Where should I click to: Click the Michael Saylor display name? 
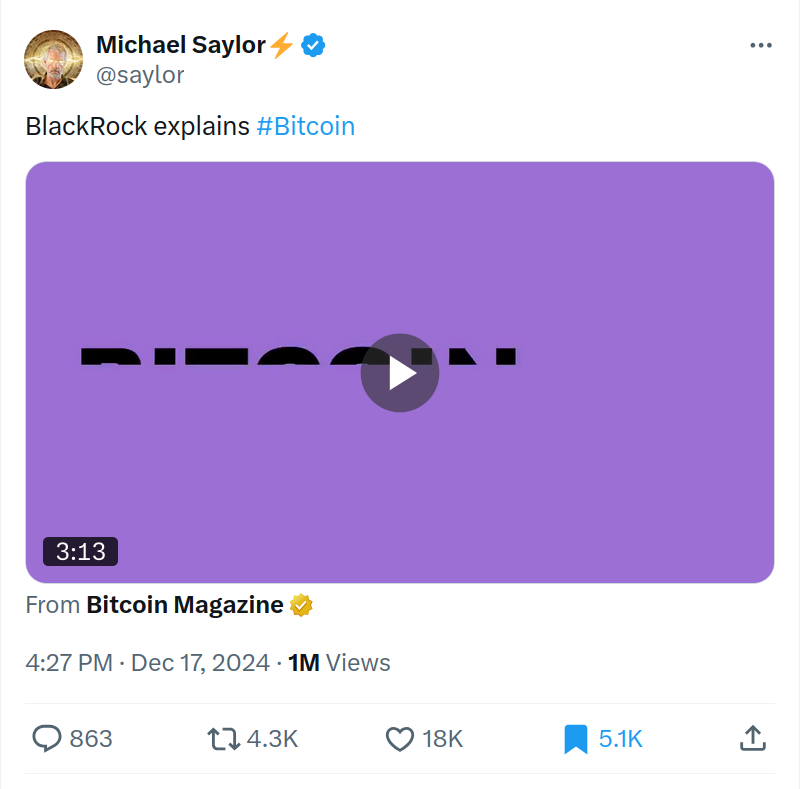point(180,45)
